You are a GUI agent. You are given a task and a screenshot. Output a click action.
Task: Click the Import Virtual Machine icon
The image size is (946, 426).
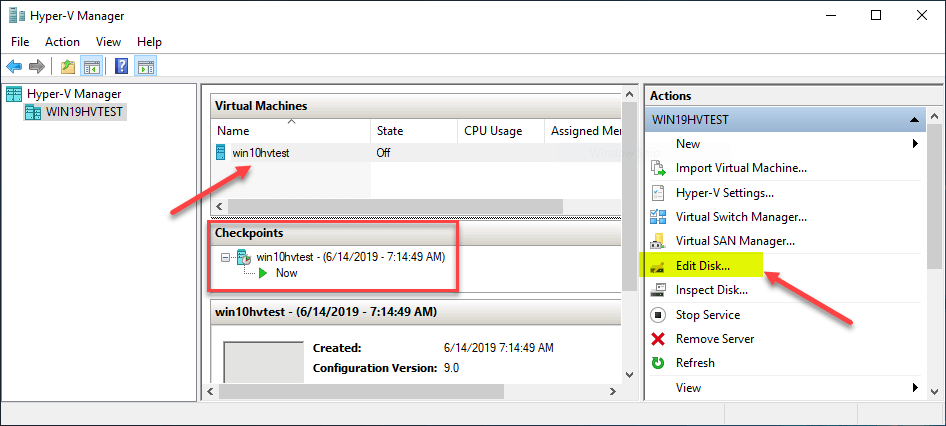click(x=658, y=168)
